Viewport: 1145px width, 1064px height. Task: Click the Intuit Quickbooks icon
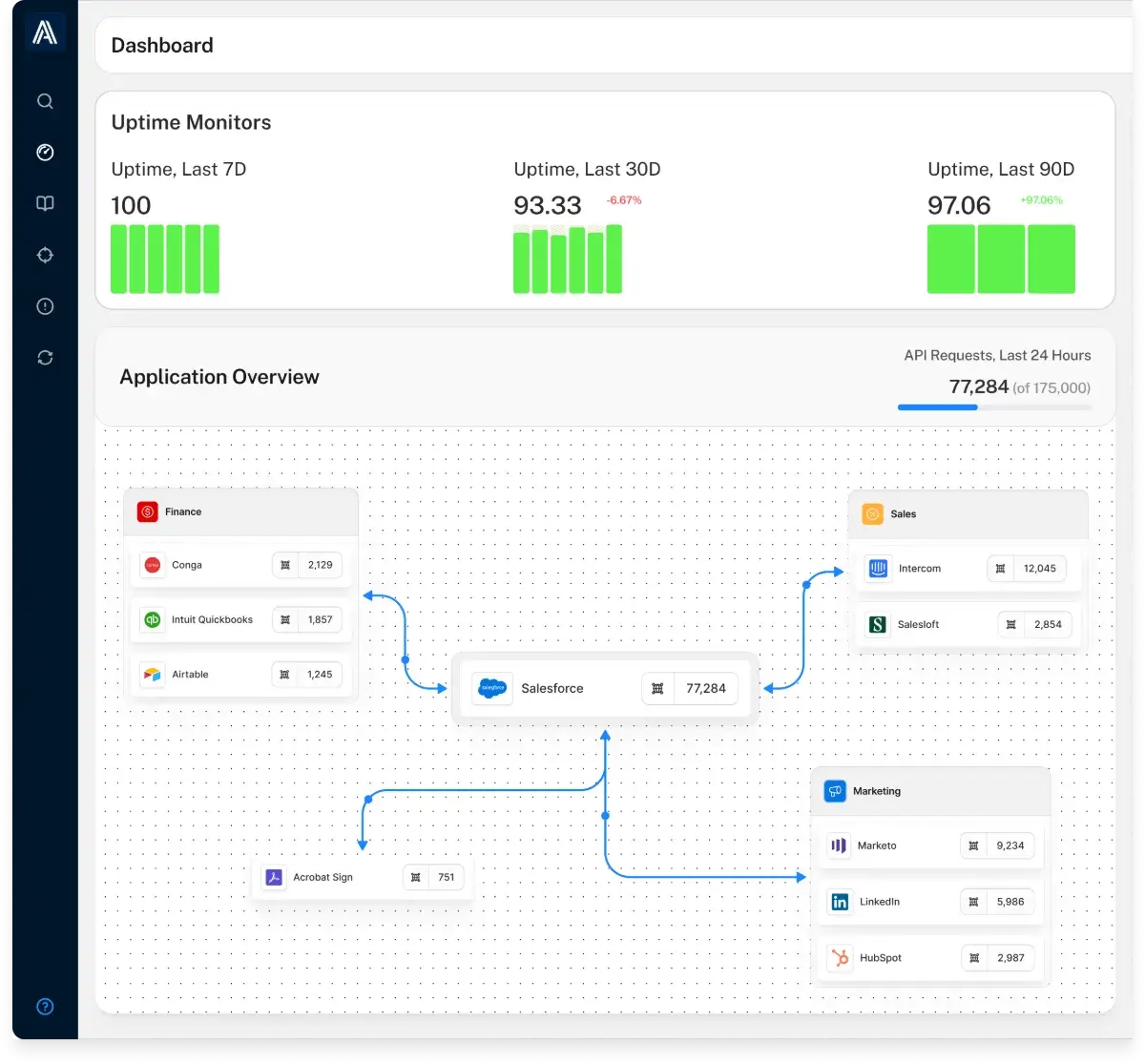152,619
